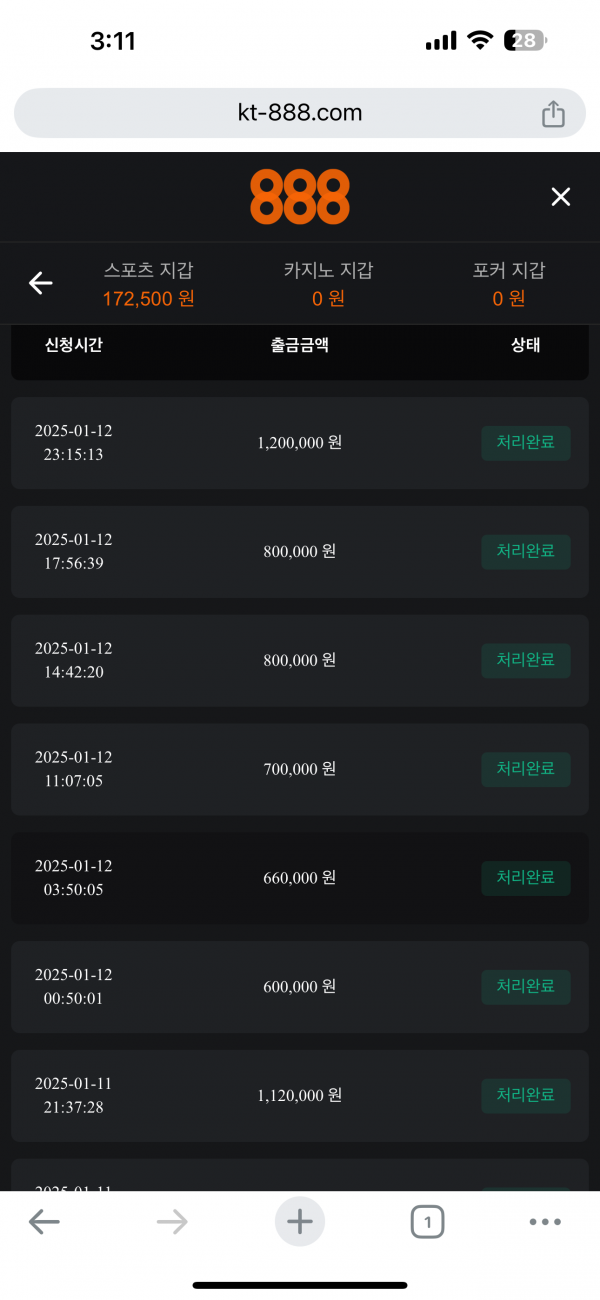Select the 스포츠 지갑 wallet tab

[x=149, y=284]
